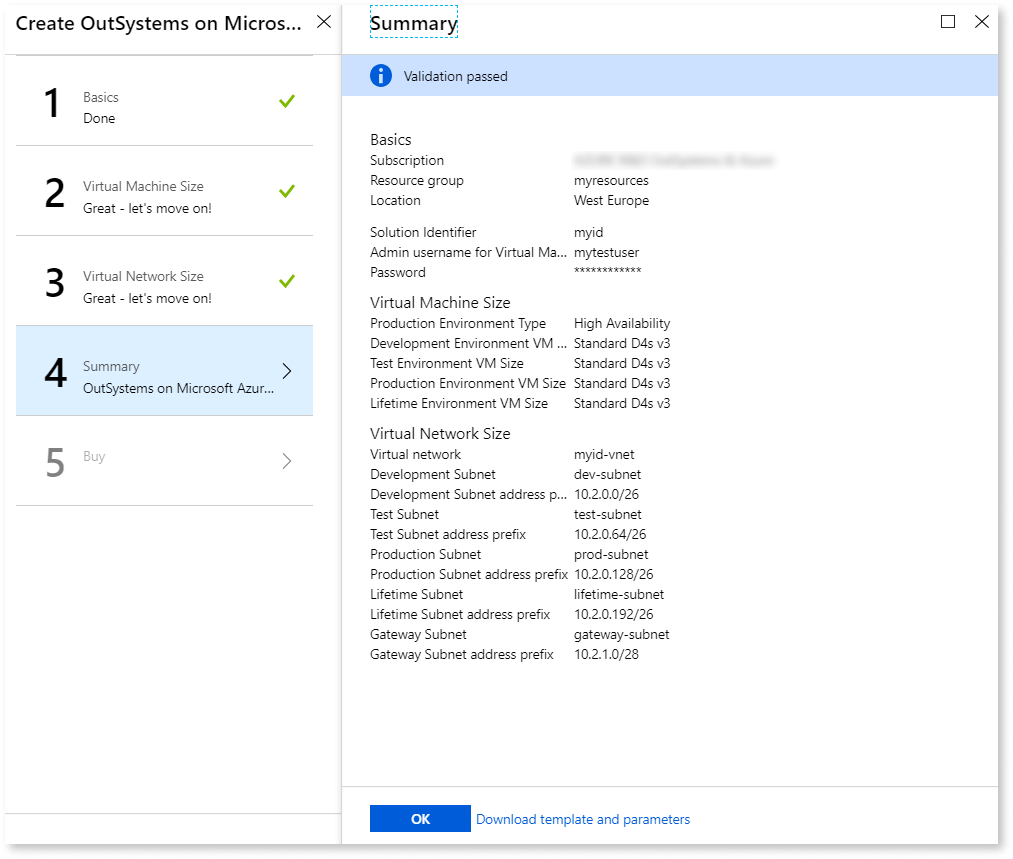
Task: Open the chevron arrow on the Summary step
Action: point(287,371)
